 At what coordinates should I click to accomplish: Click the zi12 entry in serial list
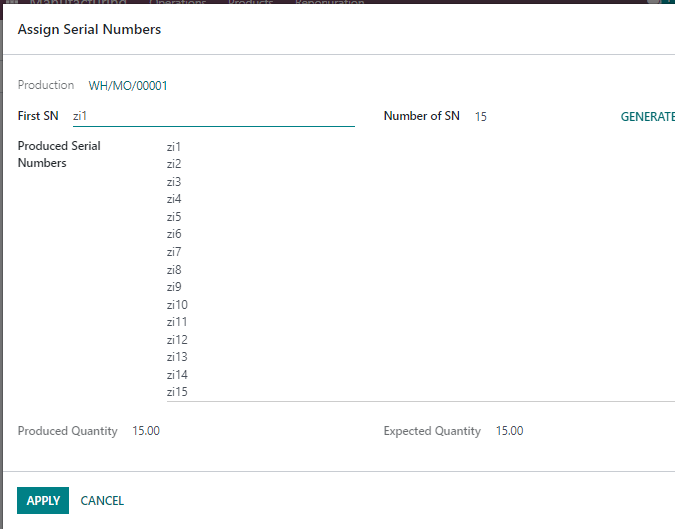pyautogui.click(x=177, y=340)
